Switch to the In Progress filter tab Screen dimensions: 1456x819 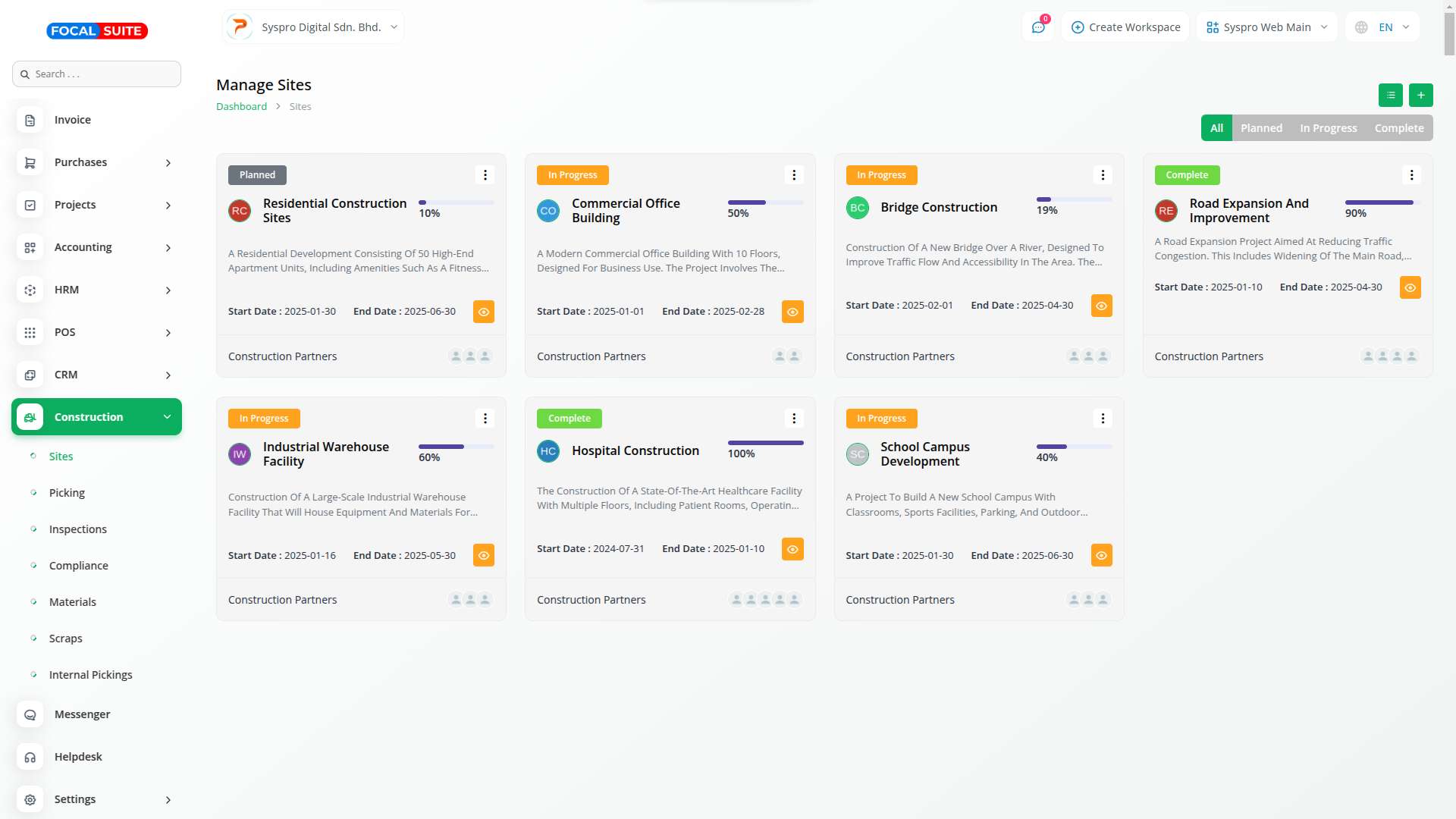[1328, 128]
